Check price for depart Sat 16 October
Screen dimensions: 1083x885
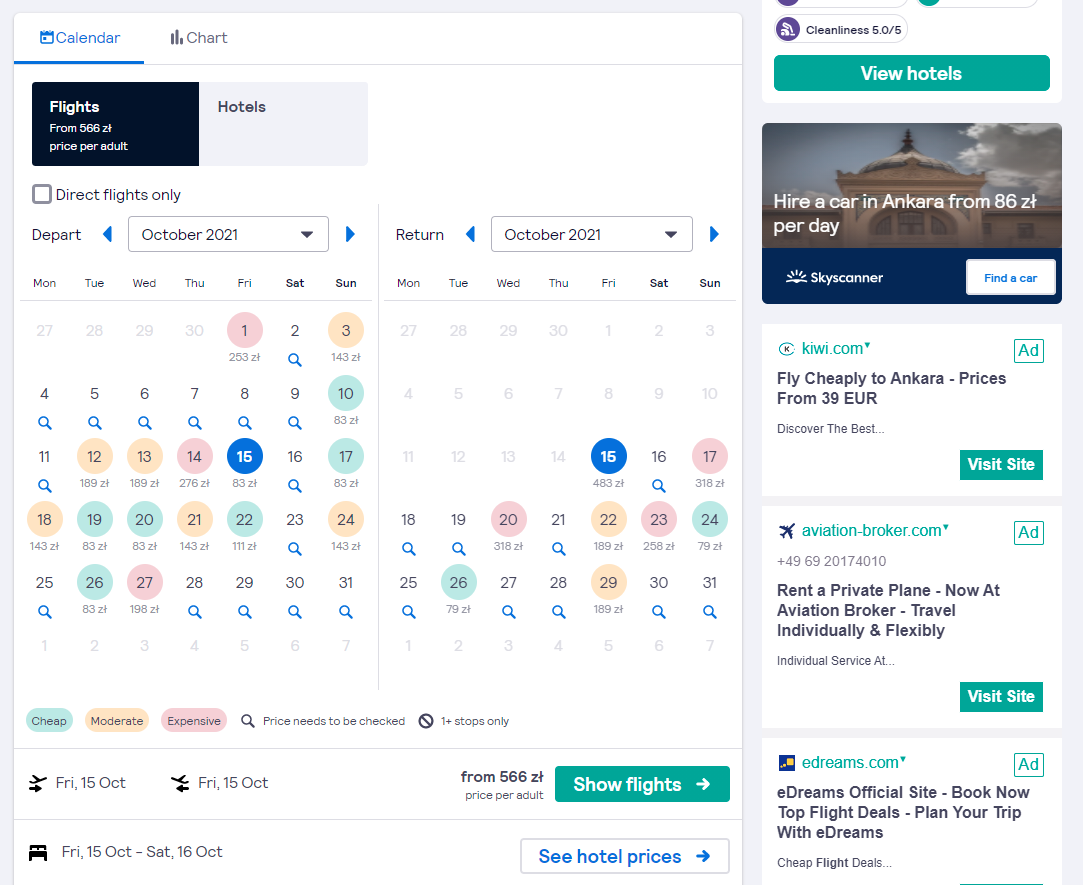[x=295, y=486]
